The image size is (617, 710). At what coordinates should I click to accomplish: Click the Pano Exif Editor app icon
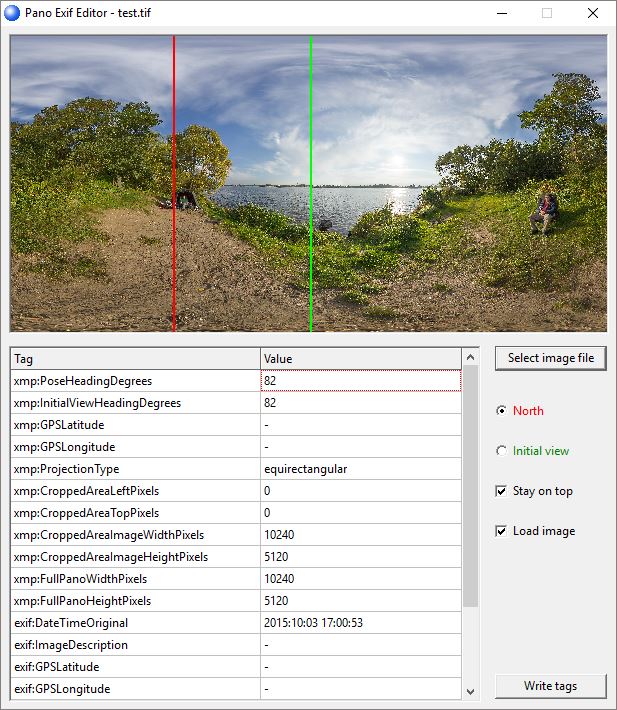(12, 13)
